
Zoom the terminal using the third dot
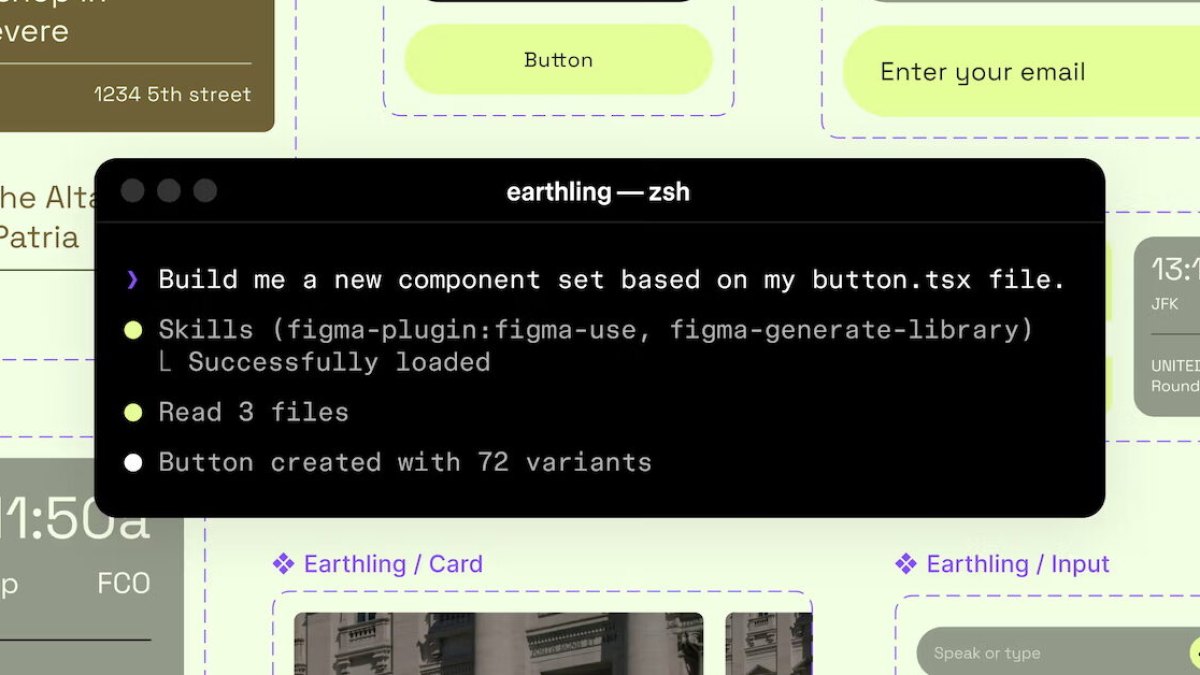tap(205, 191)
